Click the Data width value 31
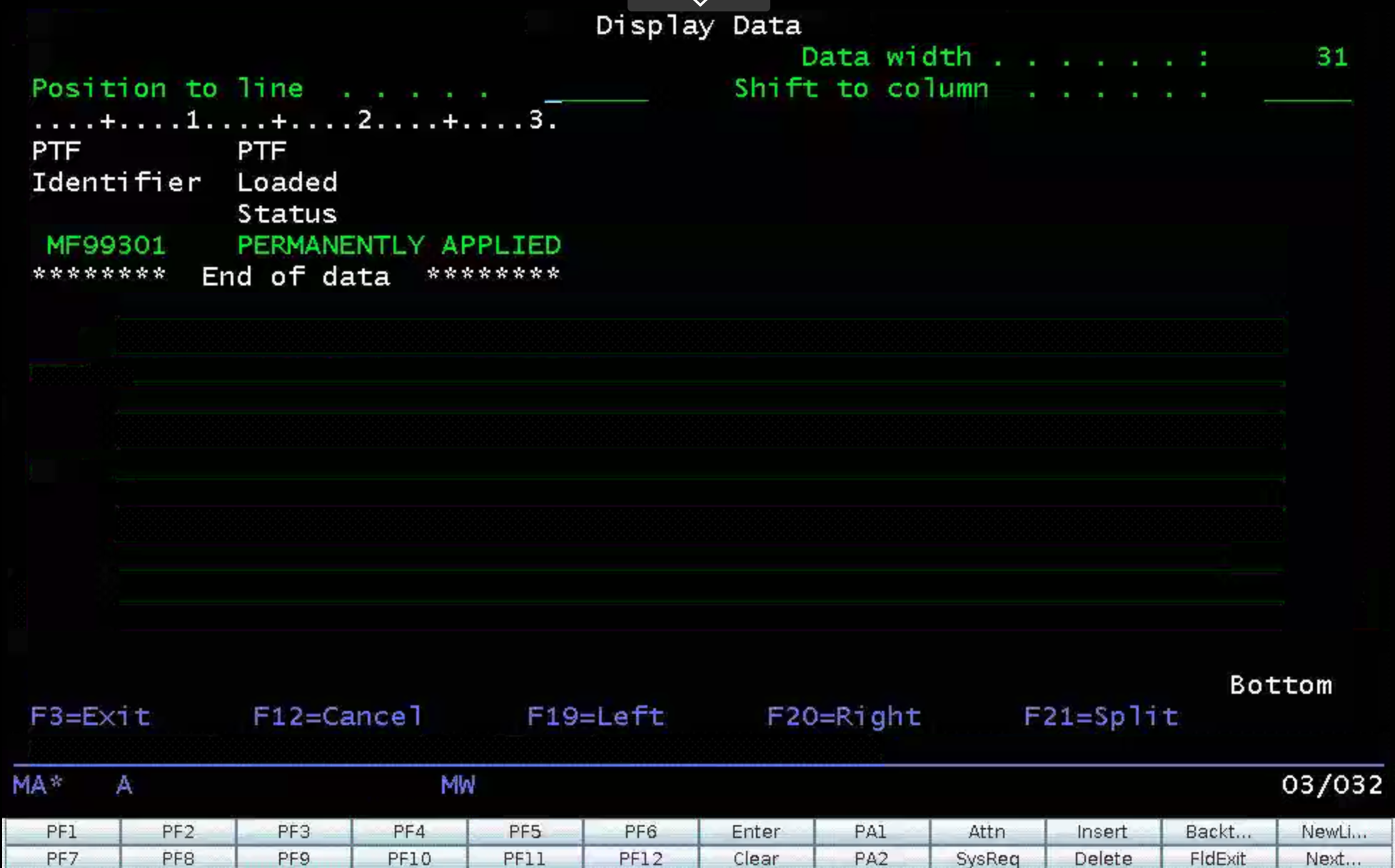Viewport: 1395px width, 868px height. click(1332, 57)
